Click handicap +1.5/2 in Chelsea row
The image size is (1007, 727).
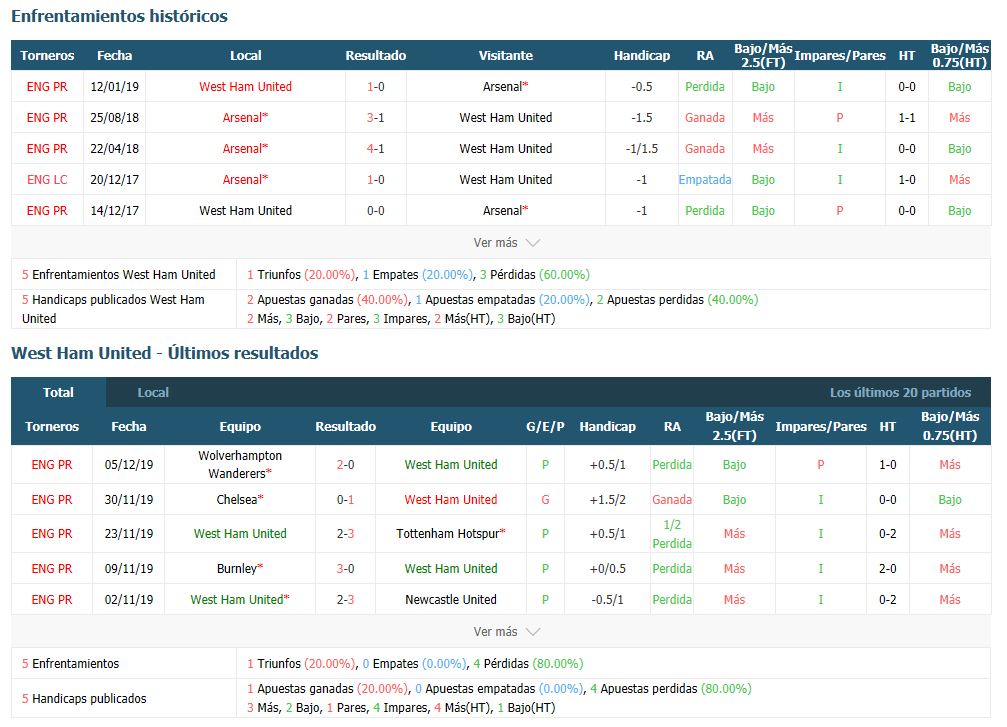pyautogui.click(x=608, y=500)
